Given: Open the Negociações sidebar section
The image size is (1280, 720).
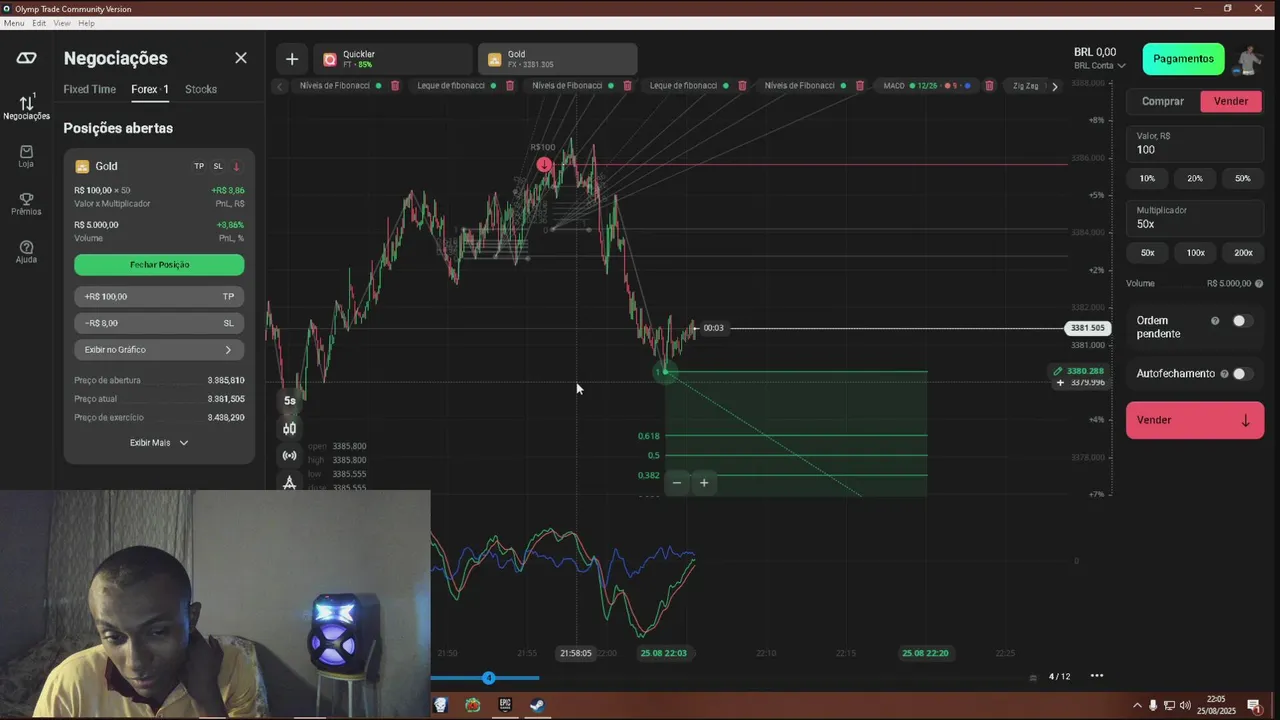Looking at the screenshot, I should click(26, 107).
